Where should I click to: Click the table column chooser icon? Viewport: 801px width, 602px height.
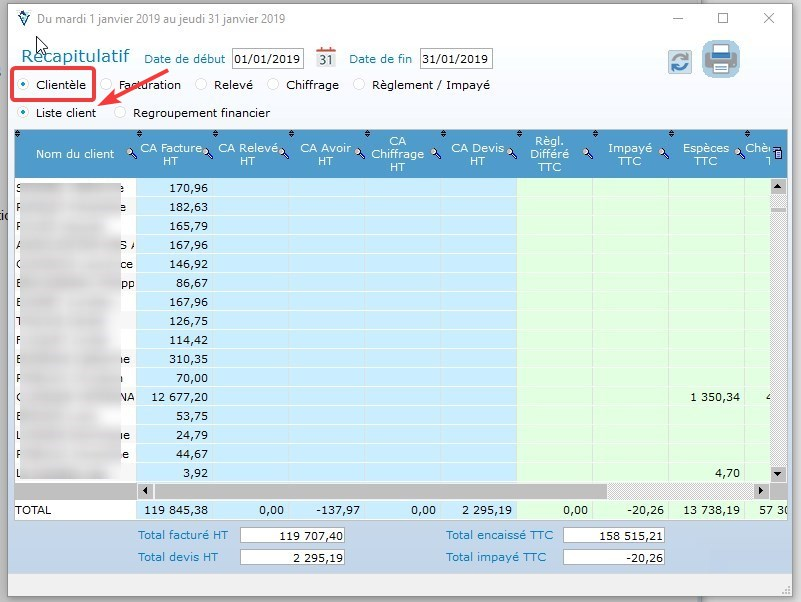coord(778,153)
